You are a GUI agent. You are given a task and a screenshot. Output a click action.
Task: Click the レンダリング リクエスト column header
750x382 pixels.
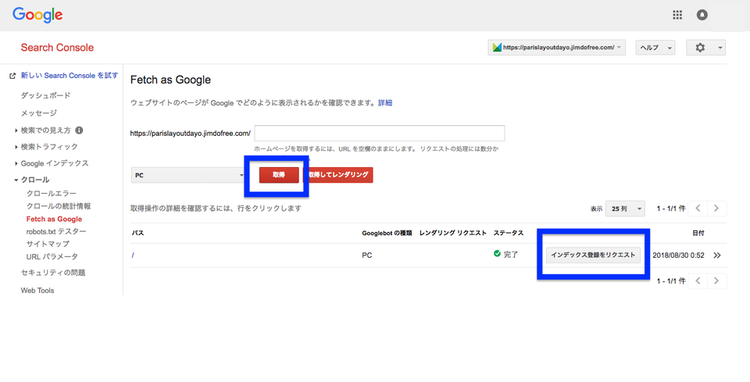(x=453, y=233)
